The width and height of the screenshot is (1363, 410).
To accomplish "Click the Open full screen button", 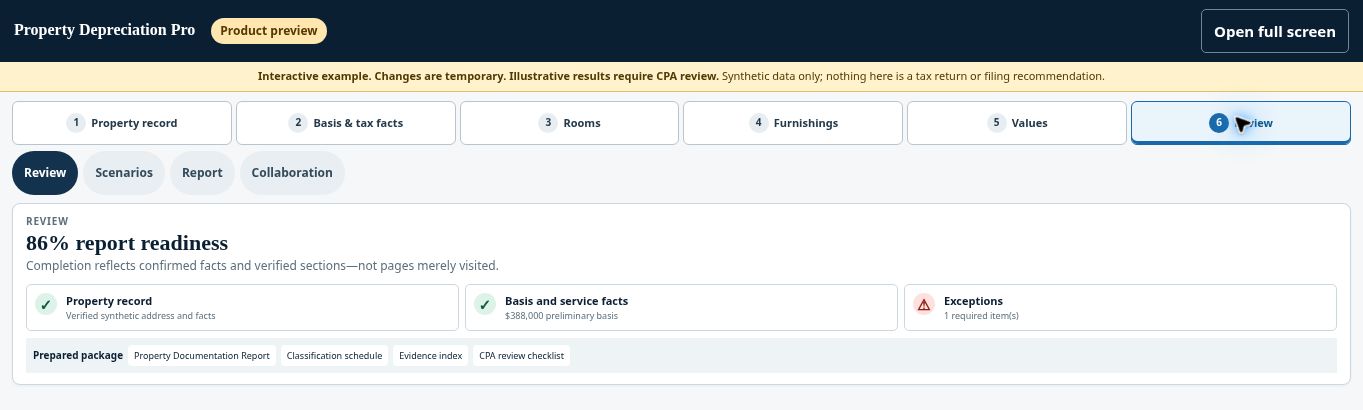I will [1275, 31].
